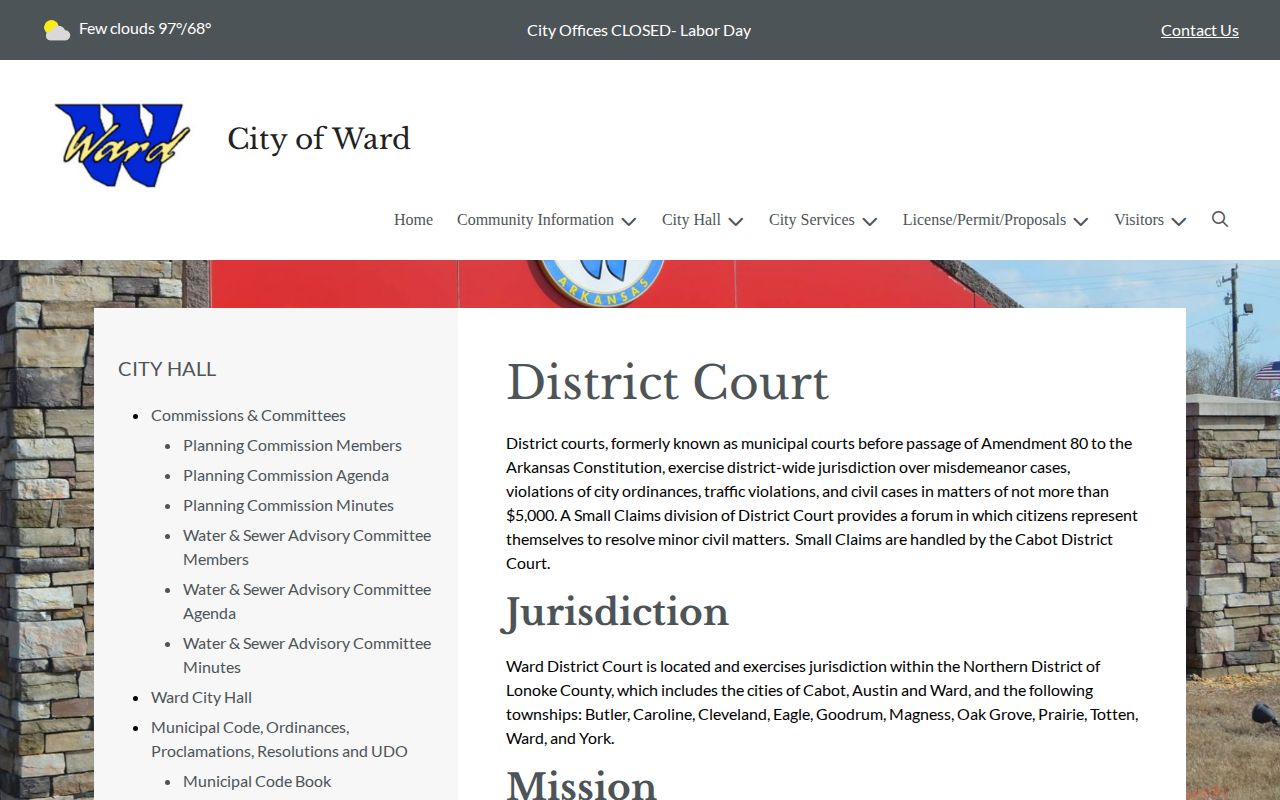Open the City Services menu
Viewport: 1280px width, 800px height.
pos(812,220)
